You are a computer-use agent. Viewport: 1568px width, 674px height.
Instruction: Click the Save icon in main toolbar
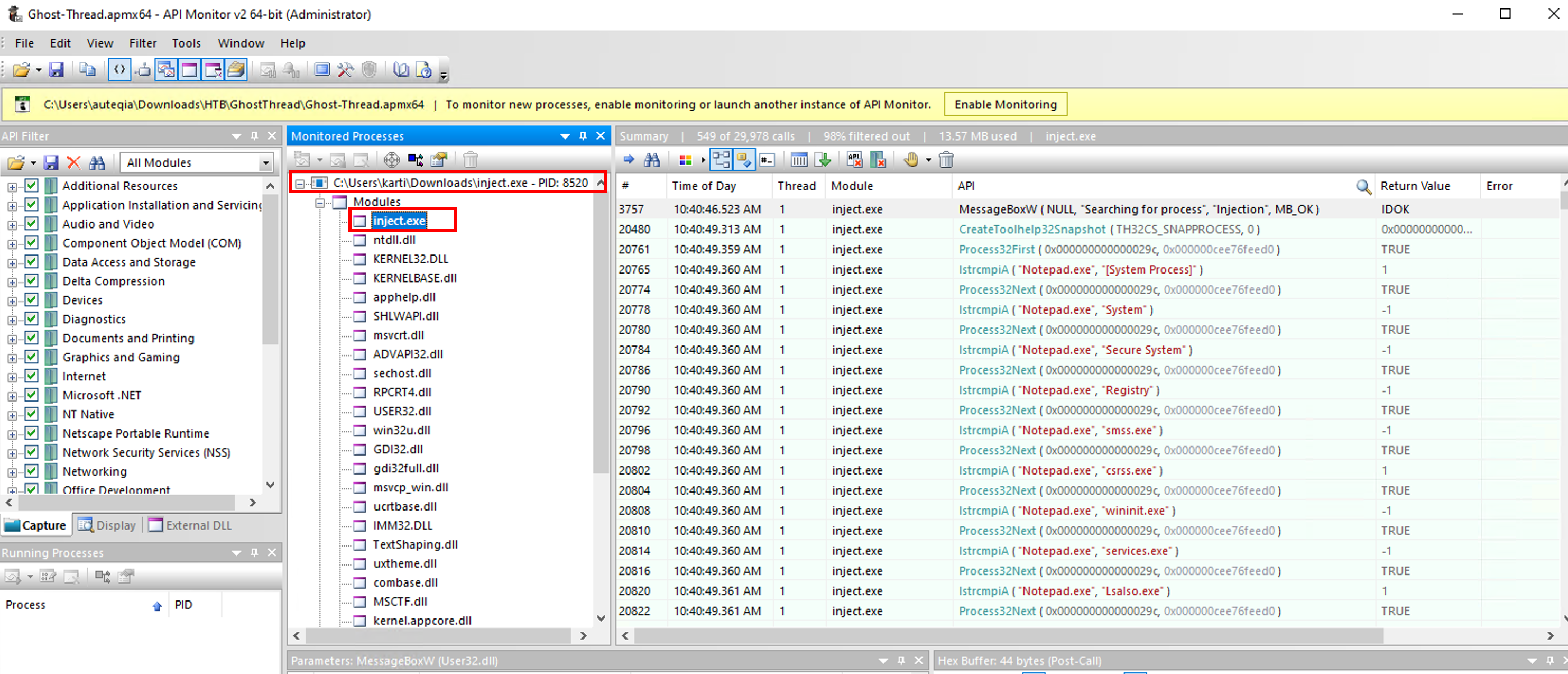(56, 70)
